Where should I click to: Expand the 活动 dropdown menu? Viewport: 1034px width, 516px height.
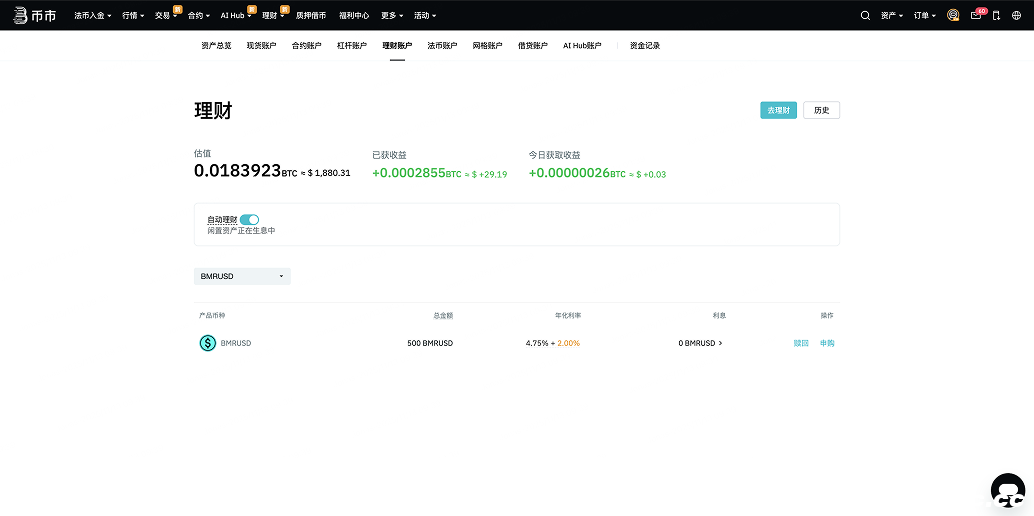(x=425, y=15)
